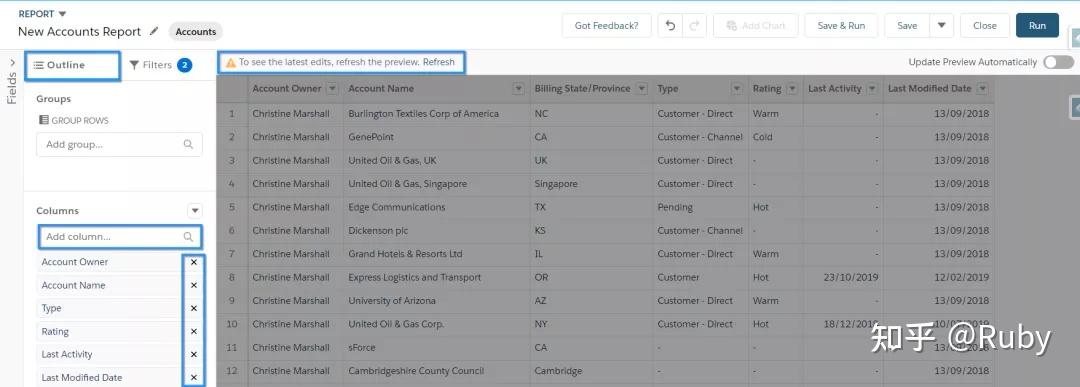Click the Refresh preview link

(x=439, y=62)
